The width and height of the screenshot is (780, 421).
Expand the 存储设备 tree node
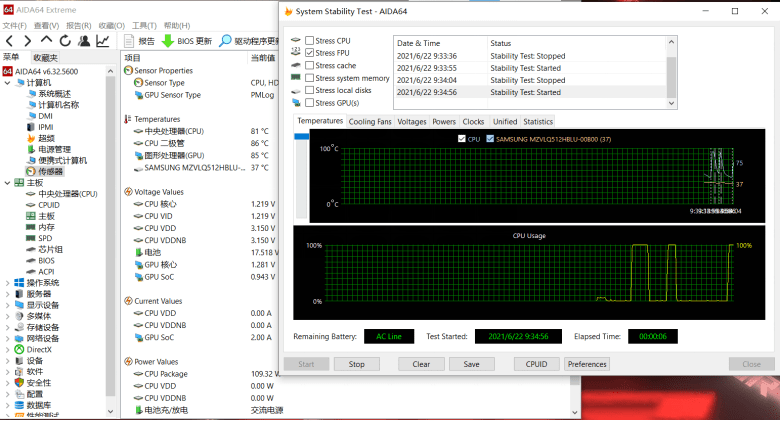7,327
